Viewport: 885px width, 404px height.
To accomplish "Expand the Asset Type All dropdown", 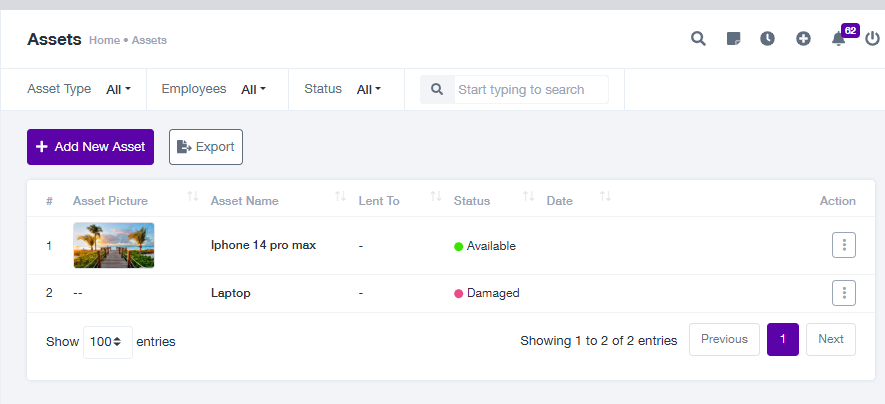I will 119,89.
